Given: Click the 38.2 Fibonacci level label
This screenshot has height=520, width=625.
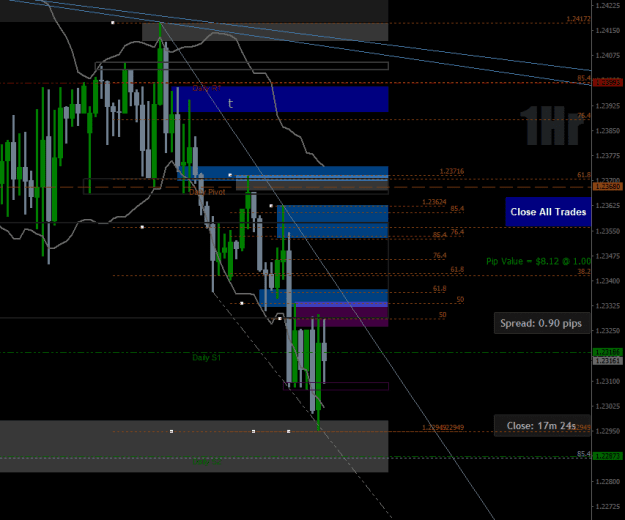Looking at the screenshot, I should tap(584, 271).
